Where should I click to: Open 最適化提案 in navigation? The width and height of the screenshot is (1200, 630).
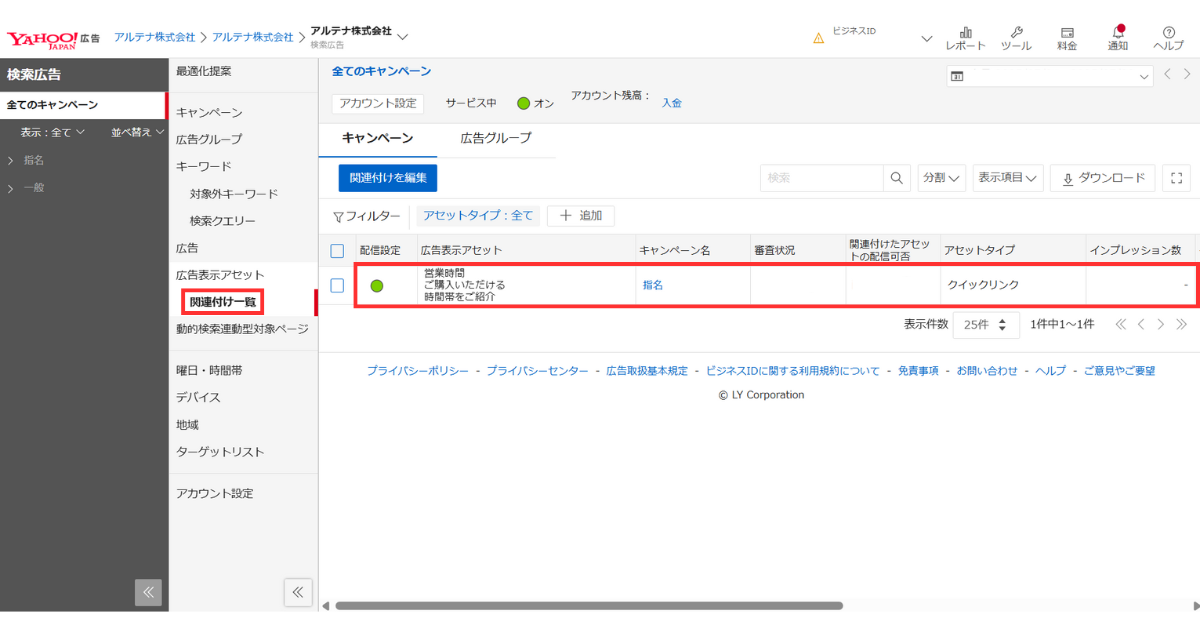[x=204, y=71]
